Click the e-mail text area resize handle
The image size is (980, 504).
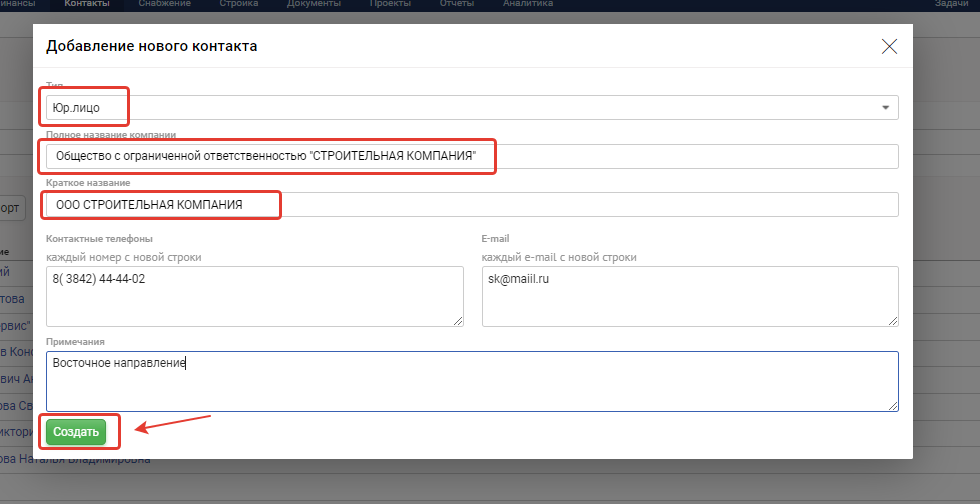[x=894, y=321]
